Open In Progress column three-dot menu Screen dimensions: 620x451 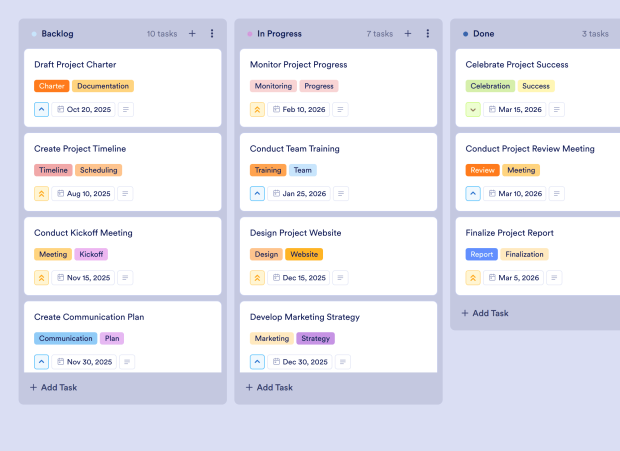coord(428,34)
